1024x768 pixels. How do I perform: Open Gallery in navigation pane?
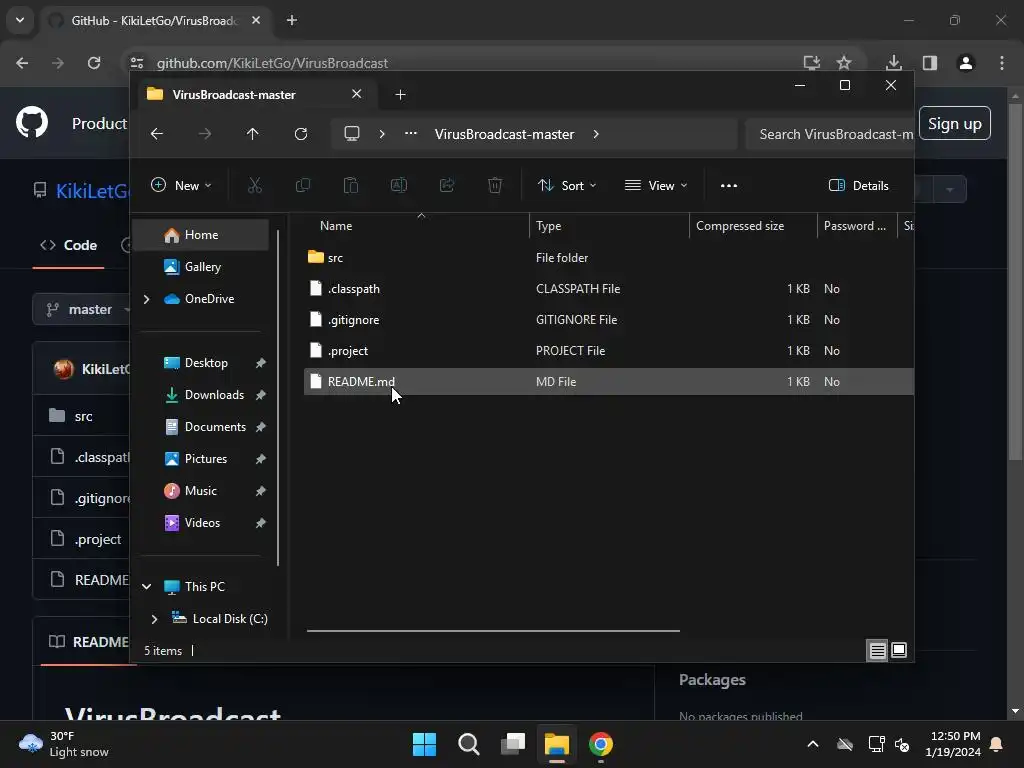pos(201,266)
